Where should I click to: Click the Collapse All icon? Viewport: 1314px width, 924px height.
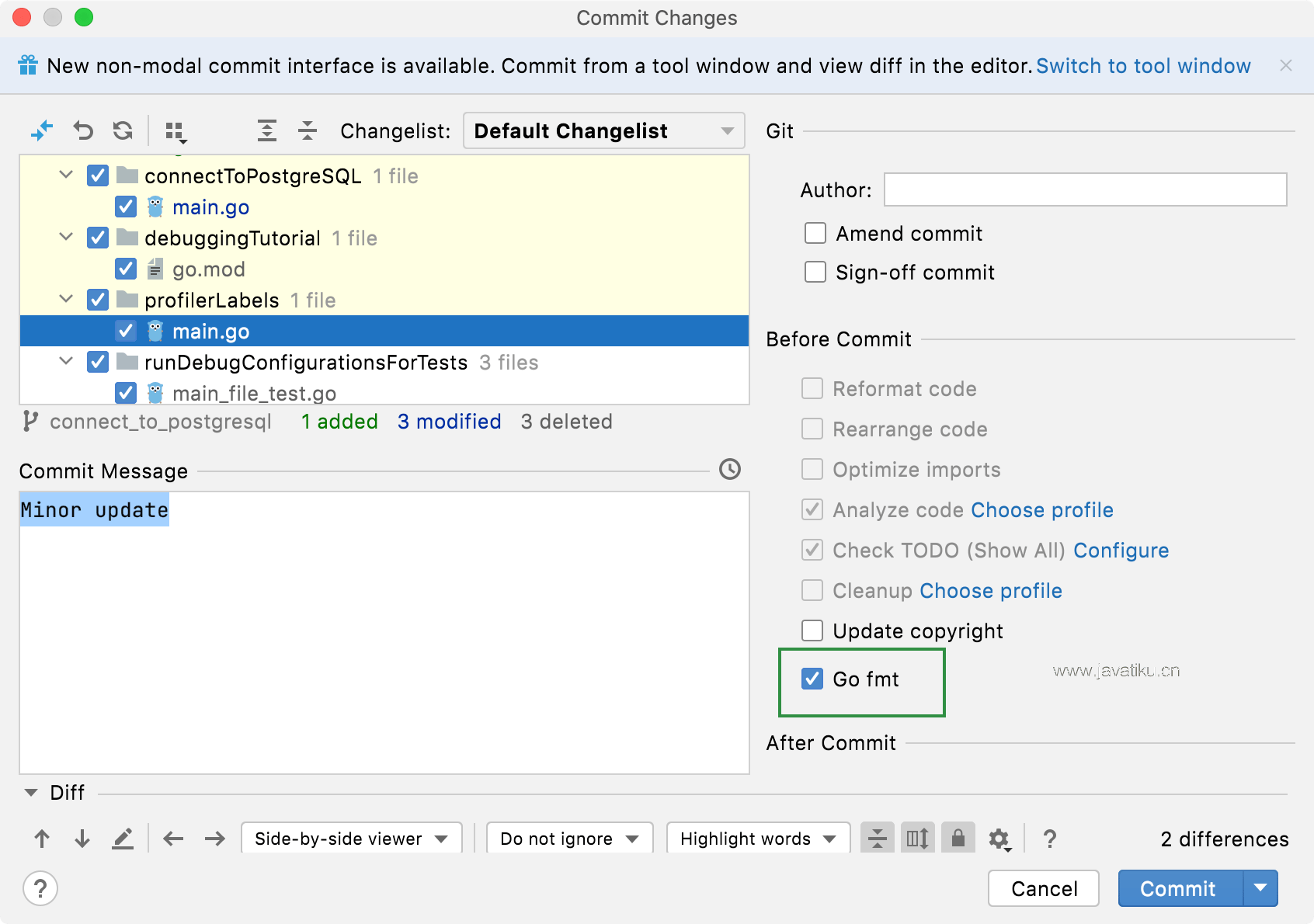pos(308,131)
